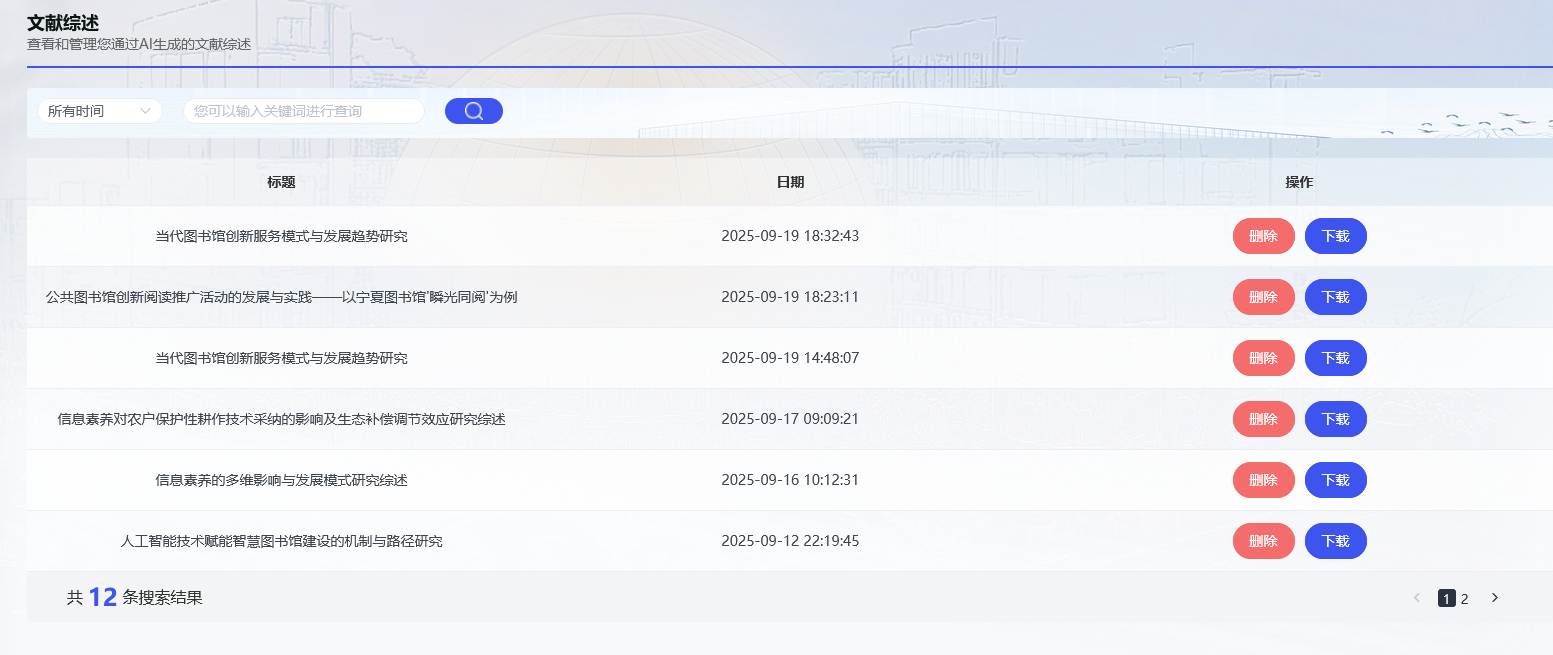Download the 信息素养的多维影响 review
This screenshot has width=1553, height=655.
click(x=1335, y=480)
